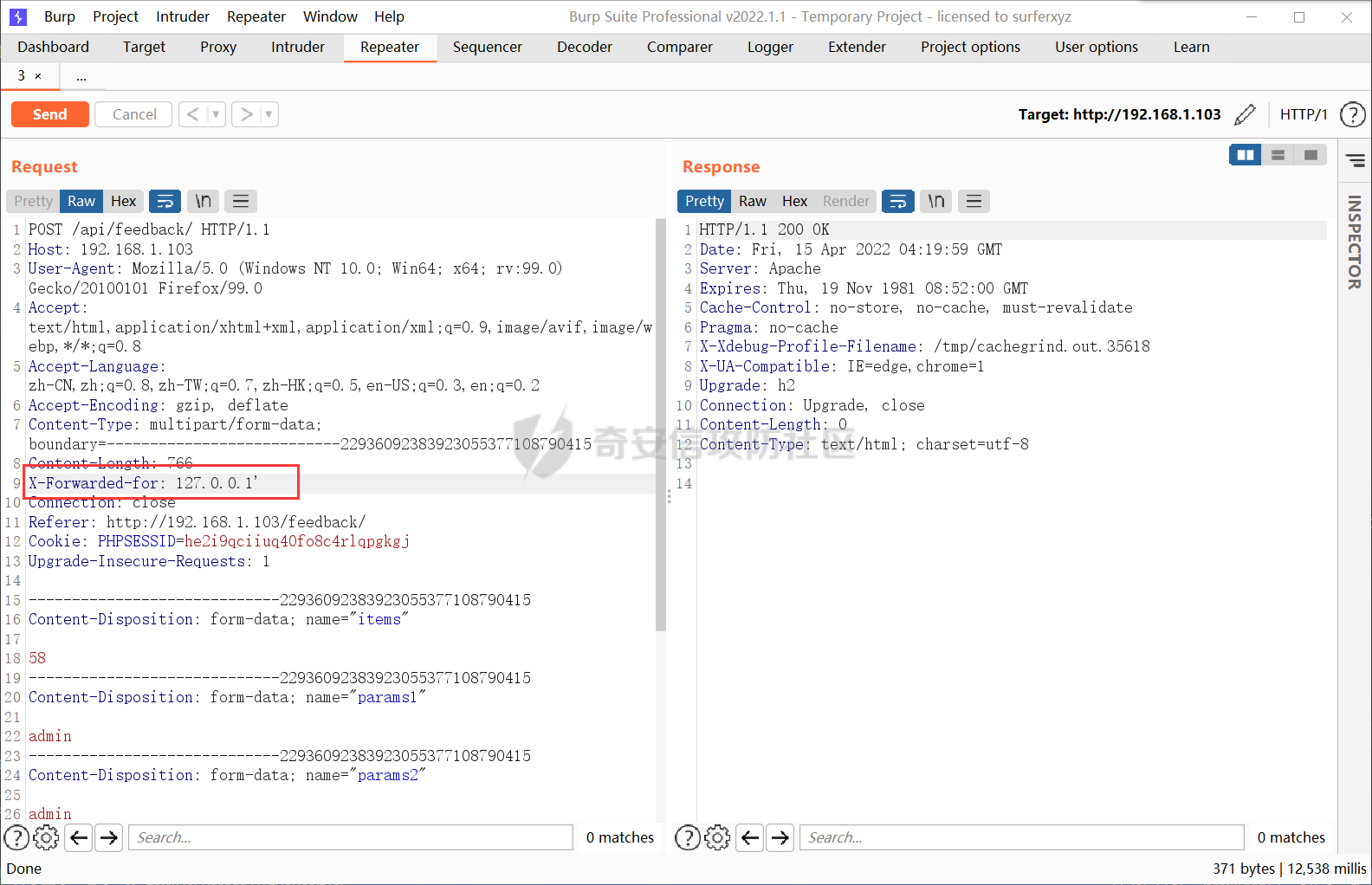1372x885 pixels.
Task: Open request search settings gear
Action: pos(46,837)
